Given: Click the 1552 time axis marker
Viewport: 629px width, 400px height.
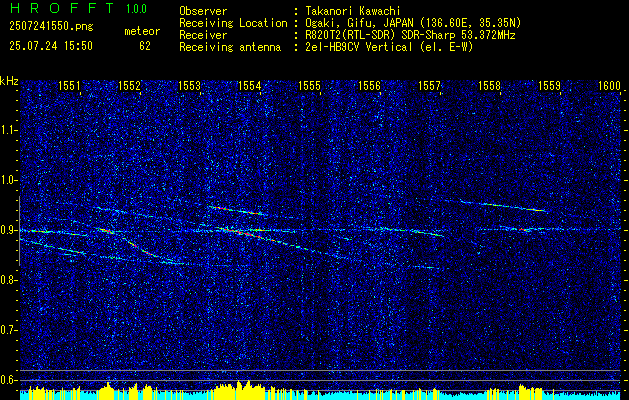Looking at the screenshot, I should [x=129, y=85].
